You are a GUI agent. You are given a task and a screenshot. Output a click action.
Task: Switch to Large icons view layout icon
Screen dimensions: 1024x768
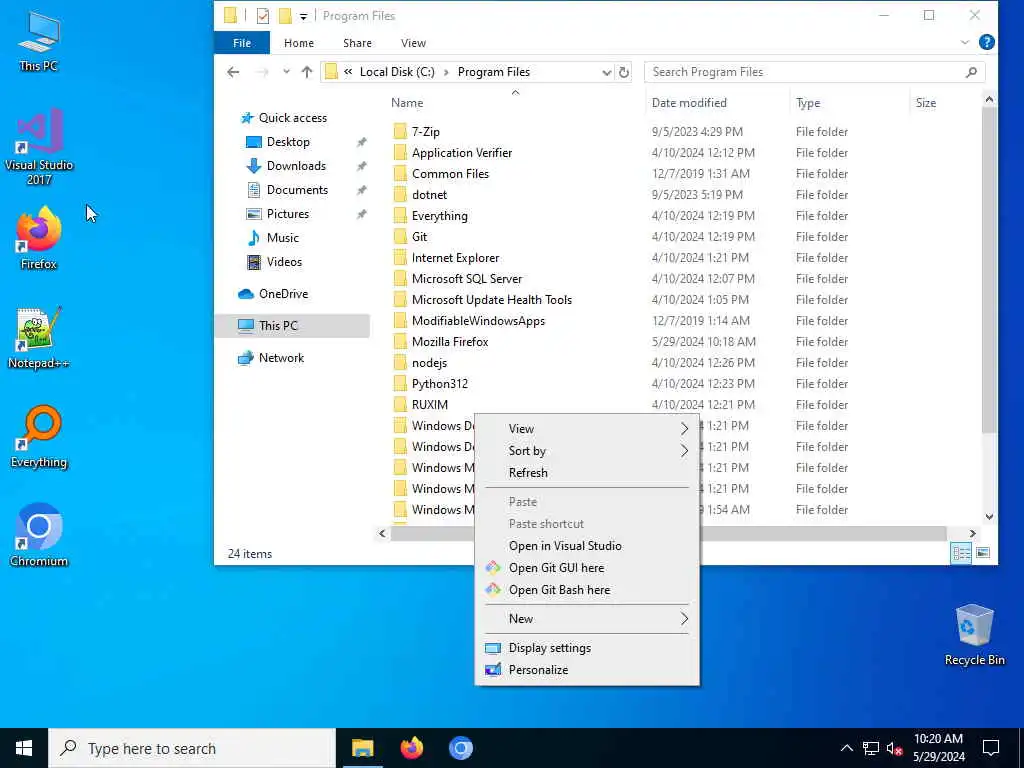click(x=983, y=553)
